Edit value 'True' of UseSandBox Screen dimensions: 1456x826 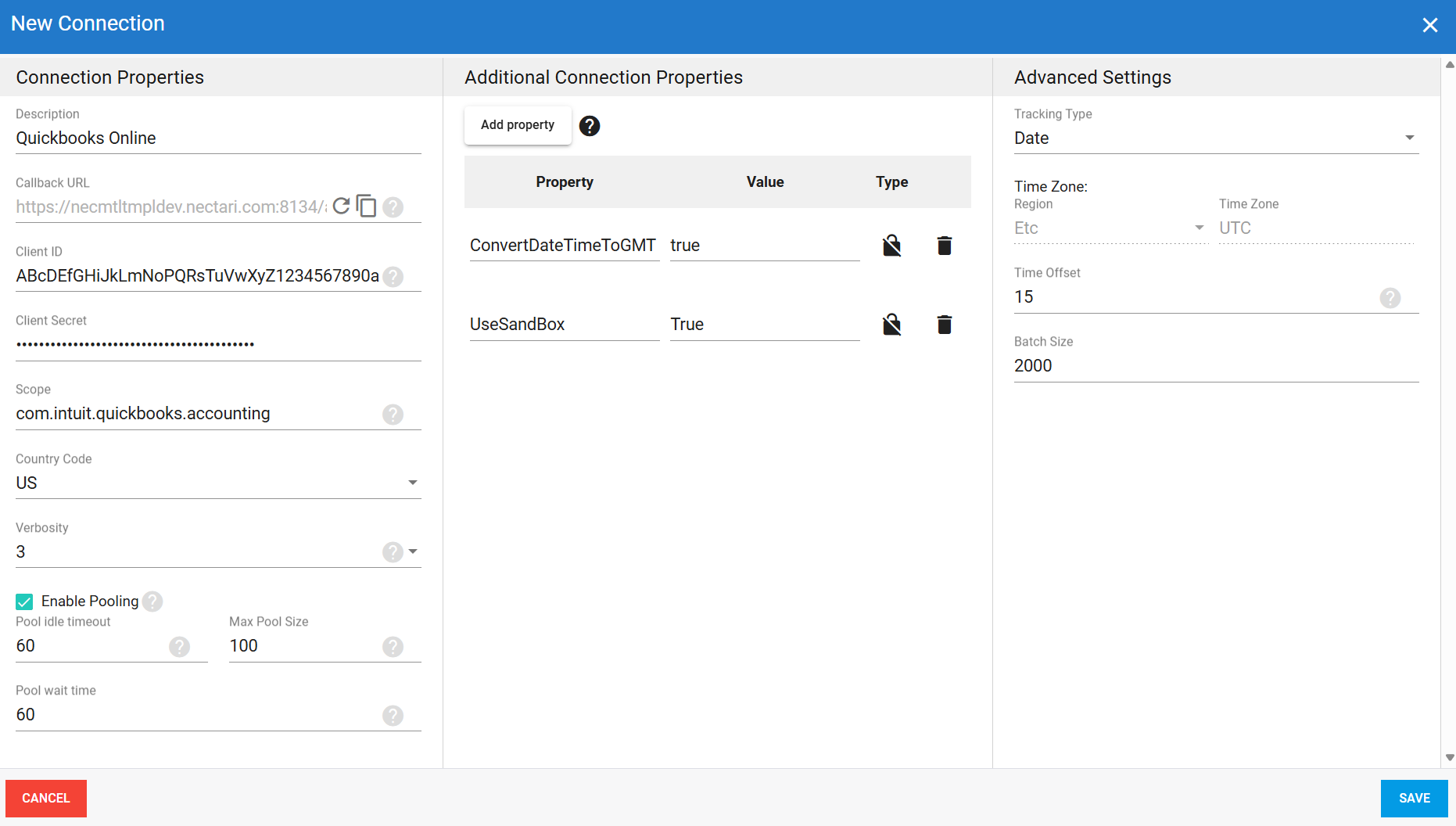point(765,325)
